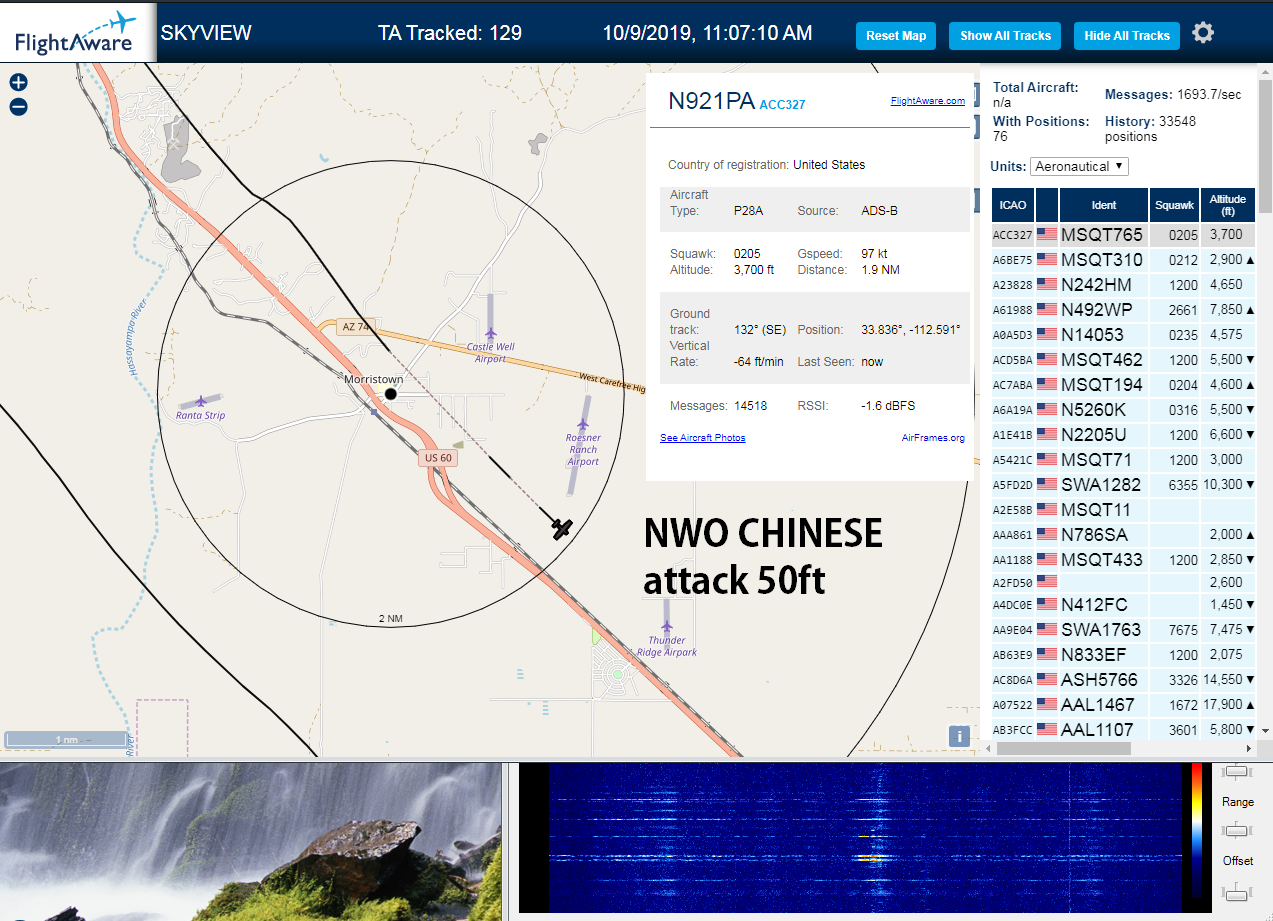Image resolution: width=1273 pixels, height=921 pixels.
Task: Select the SWA1282 aircraft row
Action: point(1123,485)
